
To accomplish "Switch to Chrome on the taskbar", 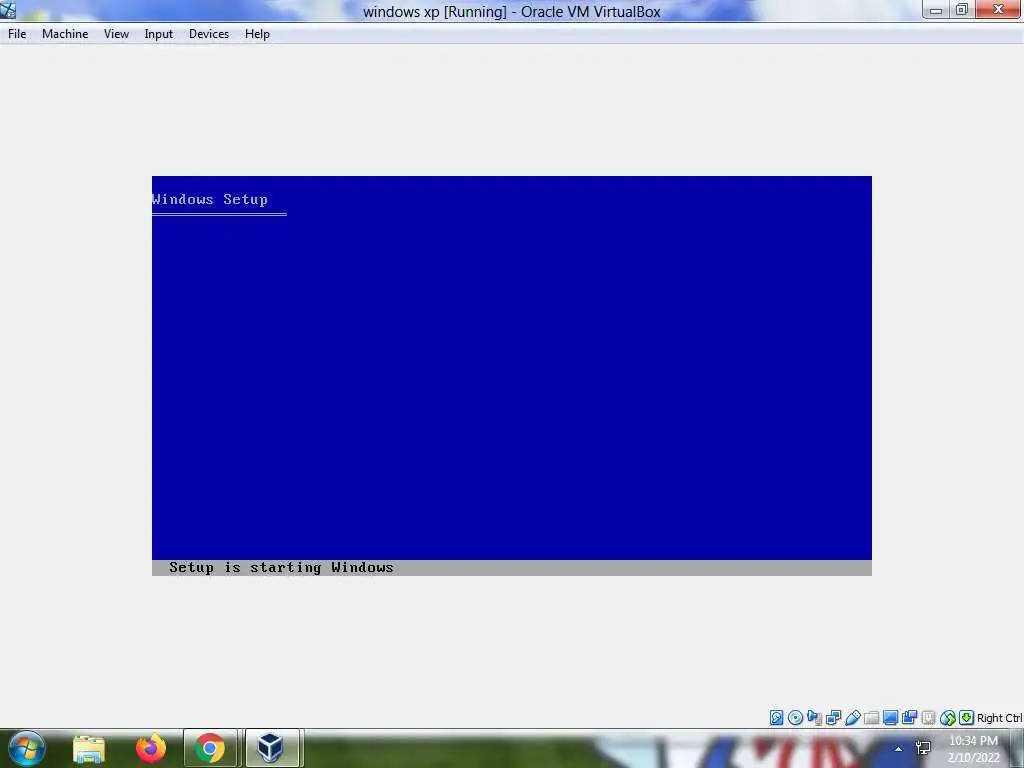I will point(210,748).
